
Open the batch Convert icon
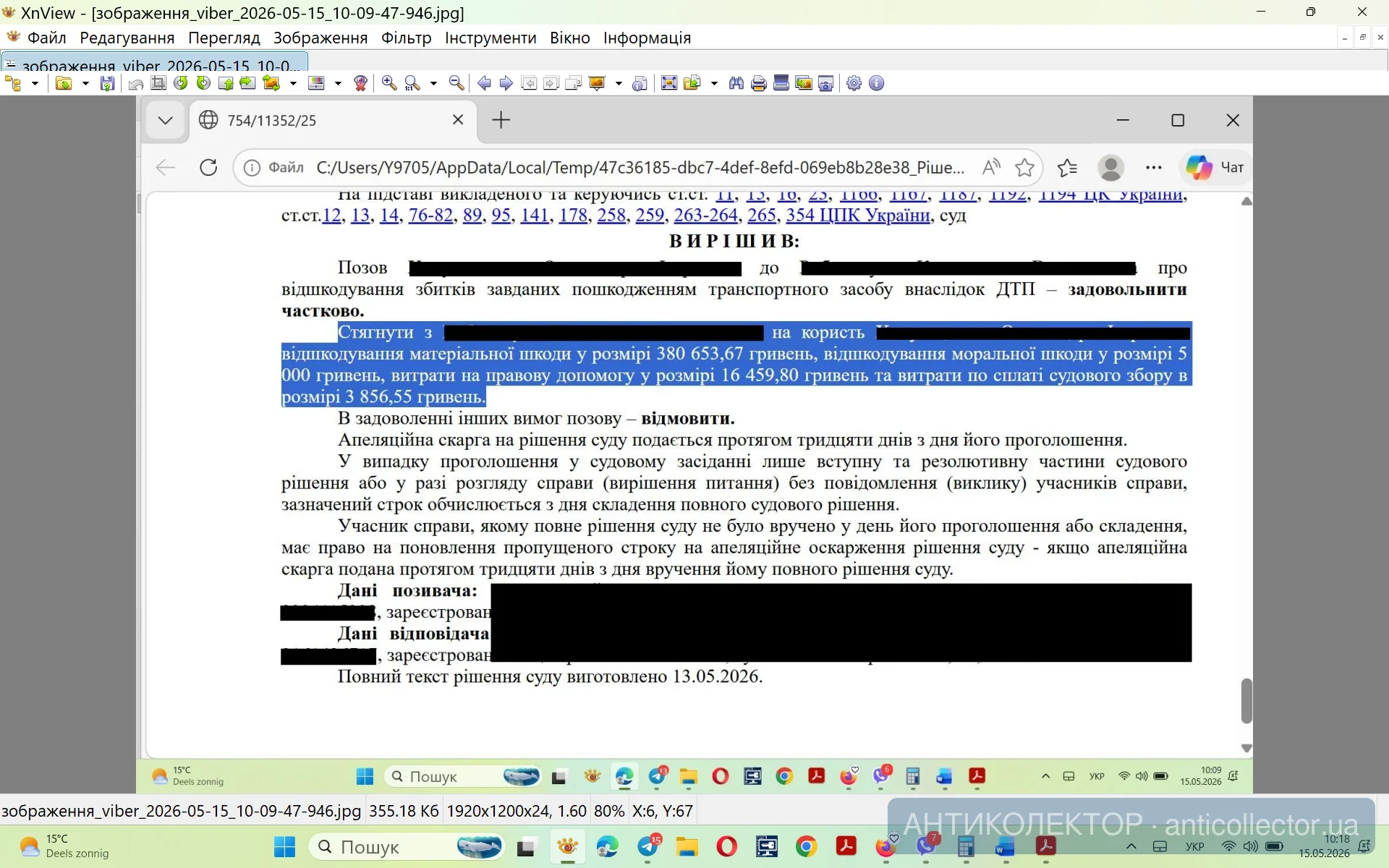[x=804, y=83]
